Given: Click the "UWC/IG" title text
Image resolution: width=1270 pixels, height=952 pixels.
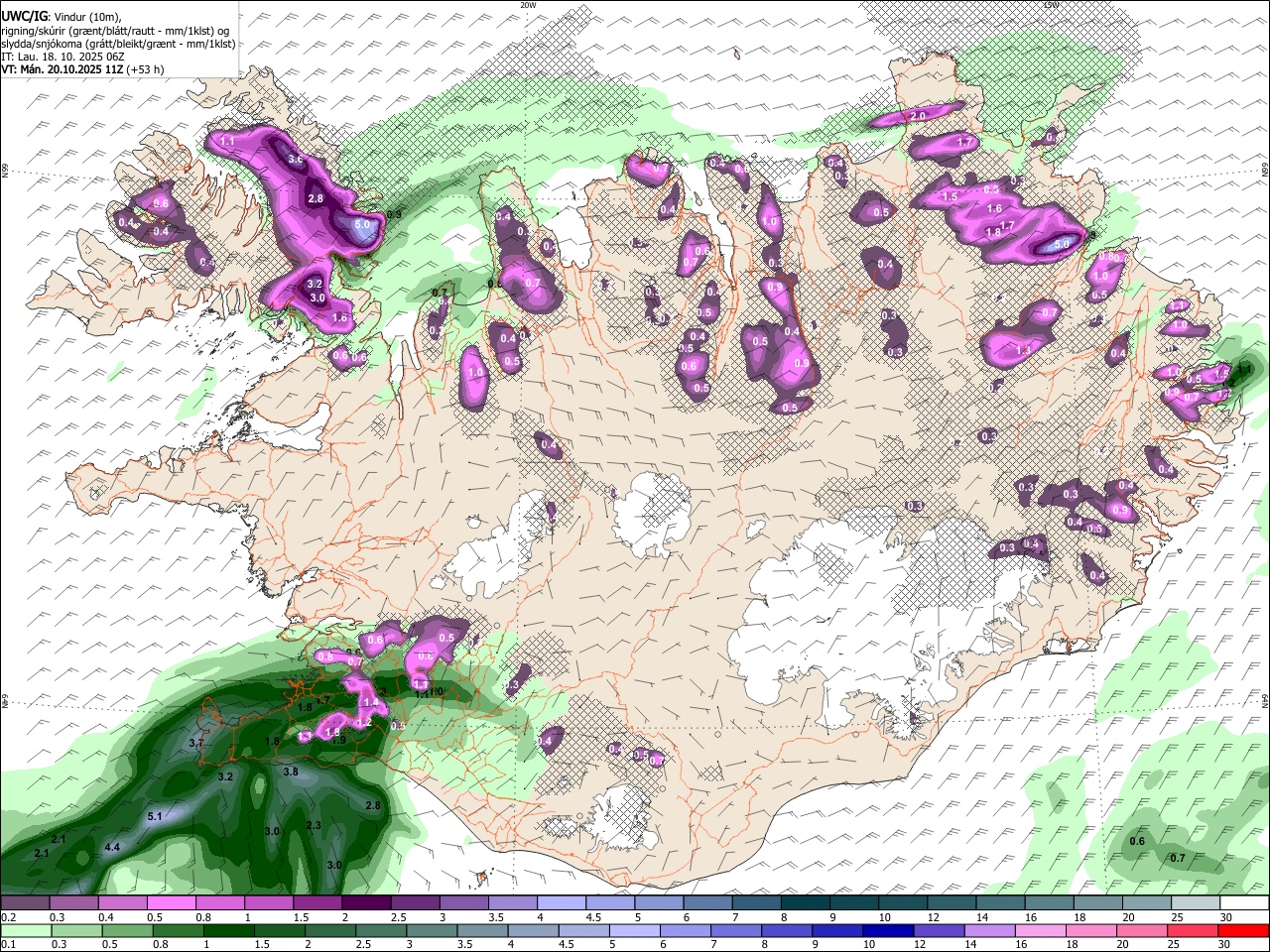Looking at the screenshot, I should (23, 17).
